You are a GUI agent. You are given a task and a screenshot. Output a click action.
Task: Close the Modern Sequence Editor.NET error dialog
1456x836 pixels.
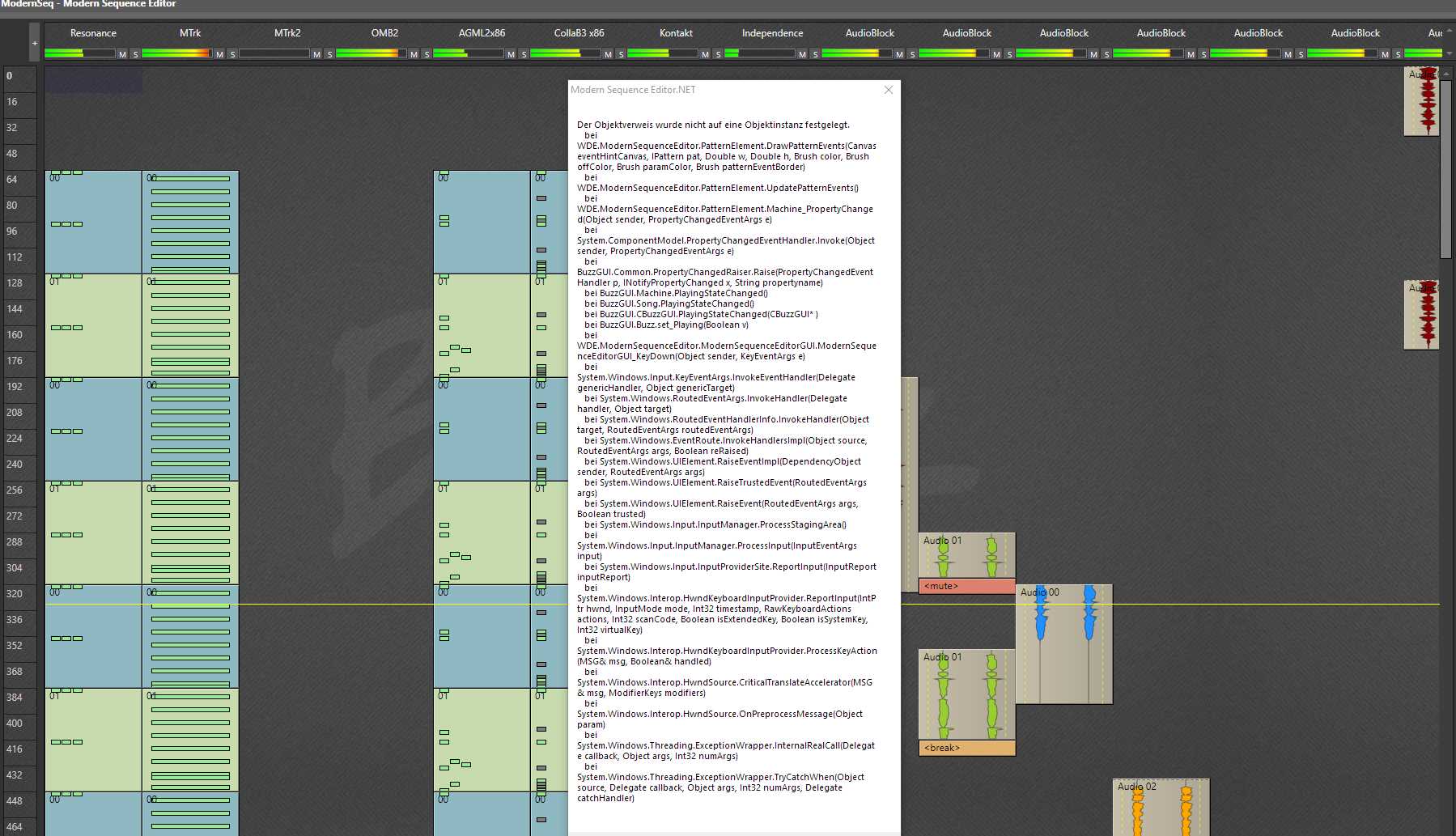pyautogui.click(x=888, y=90)
